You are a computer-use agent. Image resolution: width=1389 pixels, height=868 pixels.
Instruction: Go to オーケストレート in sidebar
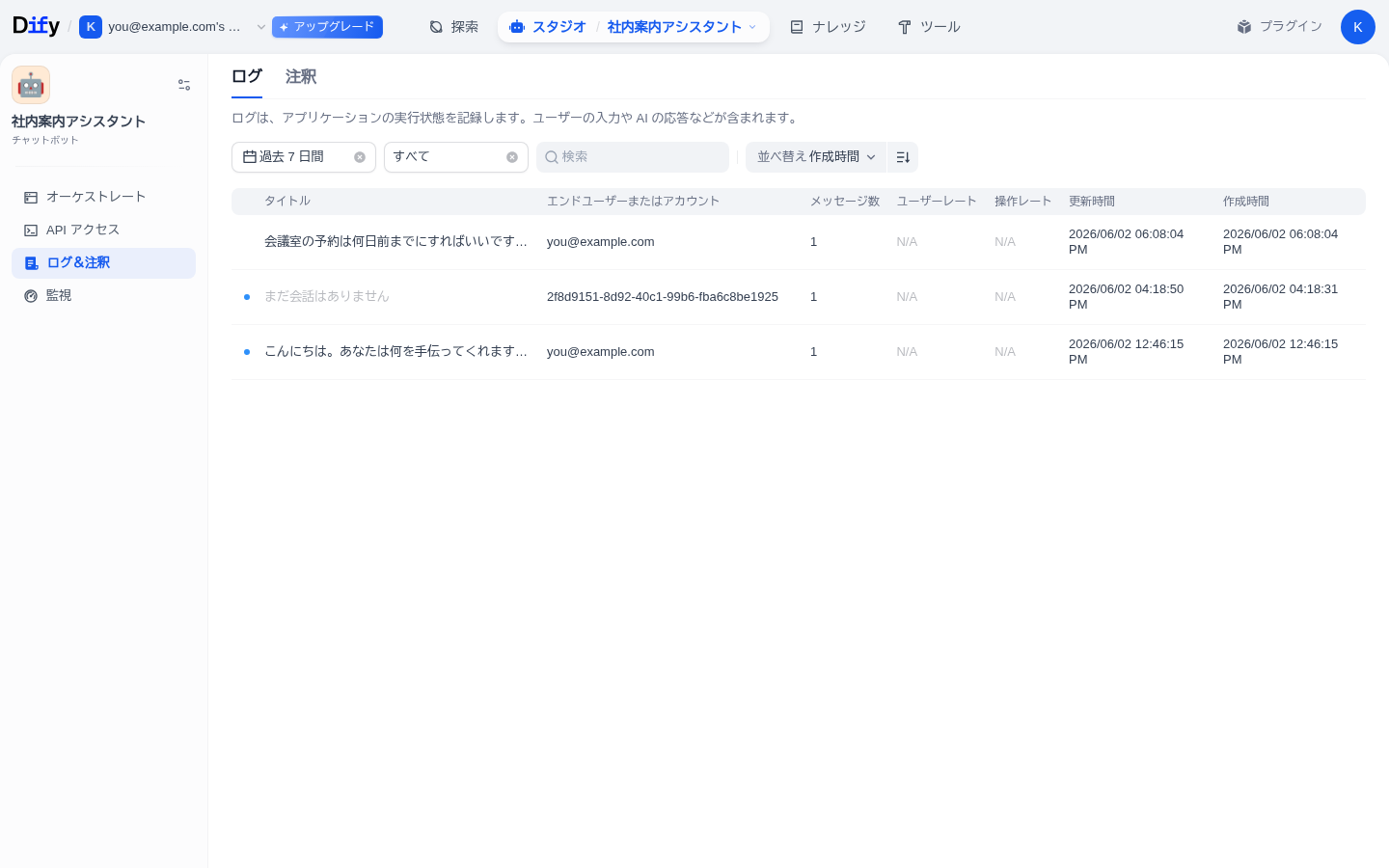(x=103, y=197)
